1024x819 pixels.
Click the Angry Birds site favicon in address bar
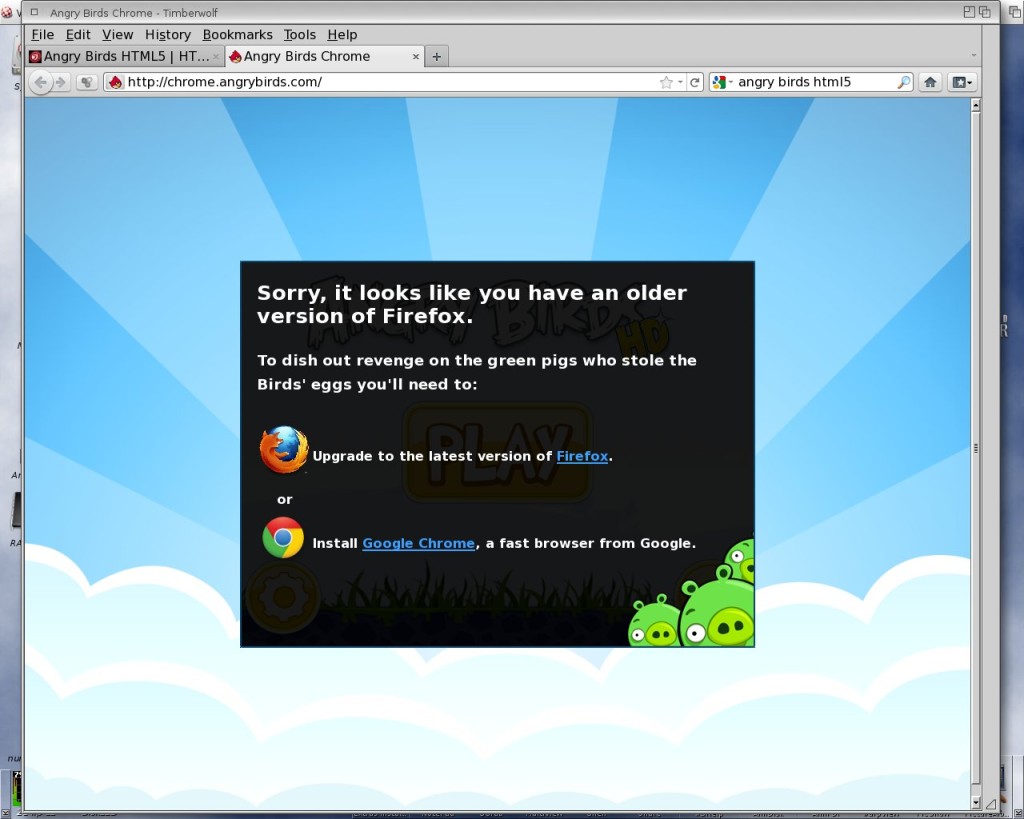(x=116, y=82)
